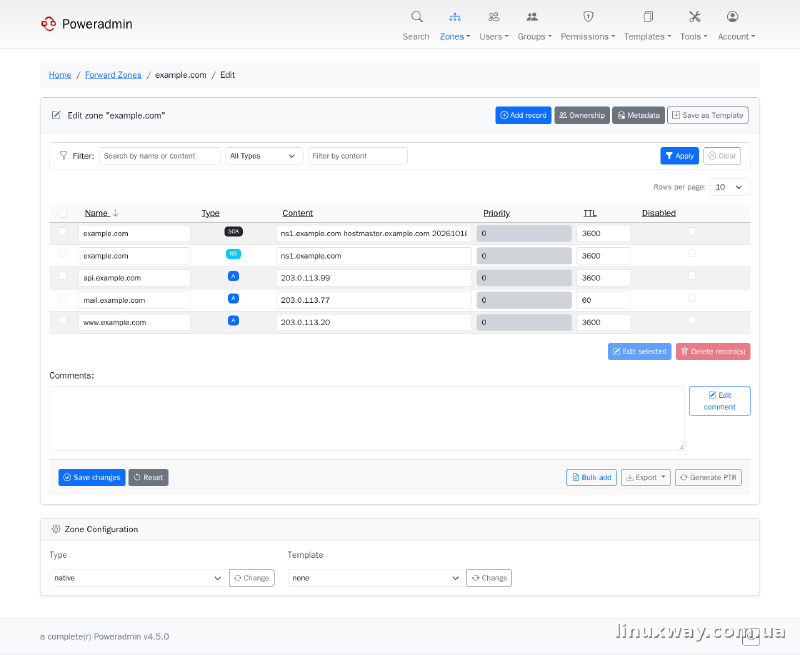Expand the Users menu
Image resolution: width=800 pixels, height=655 pixels.
tap(494, 37)
